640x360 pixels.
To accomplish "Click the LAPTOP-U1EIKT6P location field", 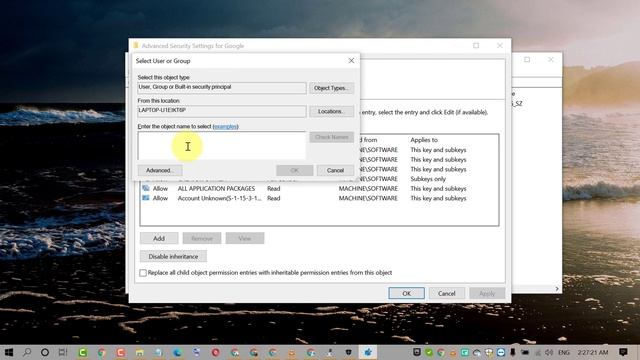I will pos(222,111).
